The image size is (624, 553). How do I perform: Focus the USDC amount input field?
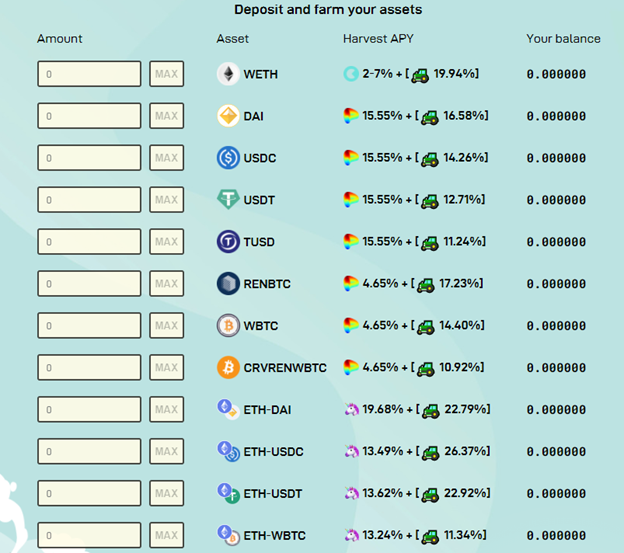(x=89, y=158)
